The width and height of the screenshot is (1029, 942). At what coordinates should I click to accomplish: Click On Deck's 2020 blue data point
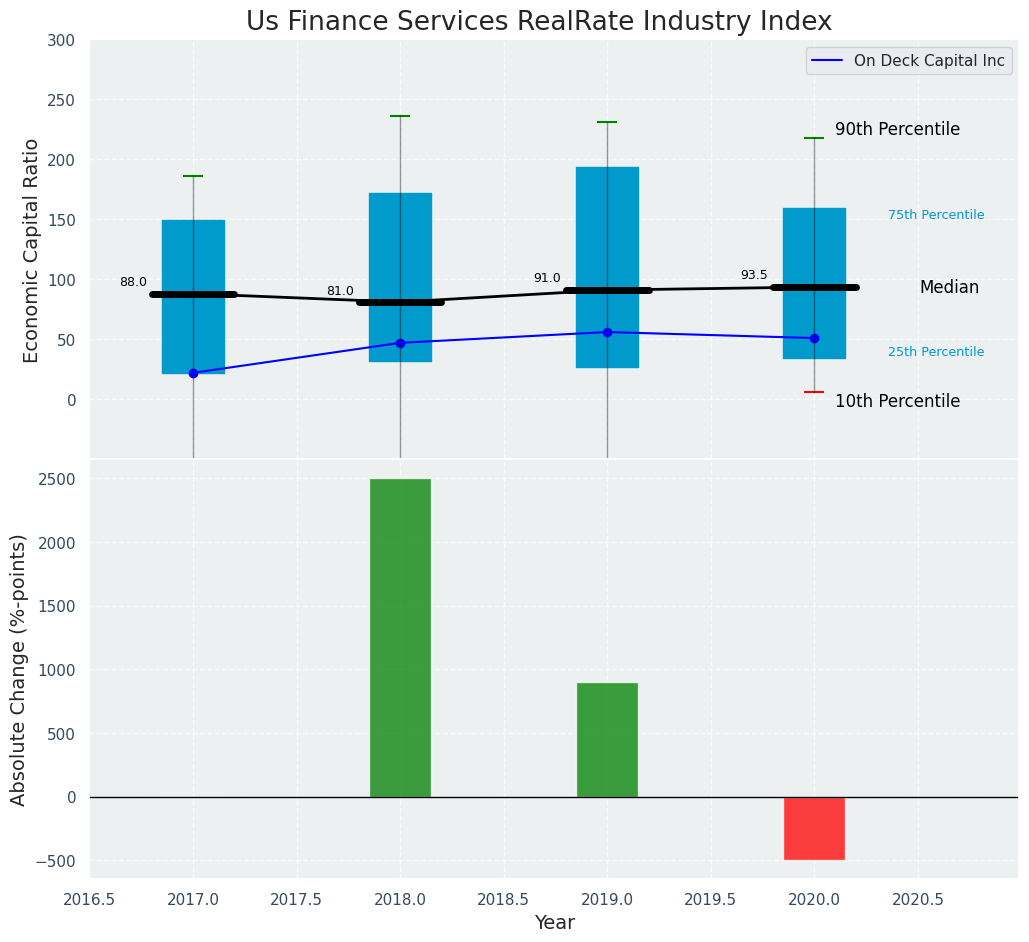pos(814,338)
